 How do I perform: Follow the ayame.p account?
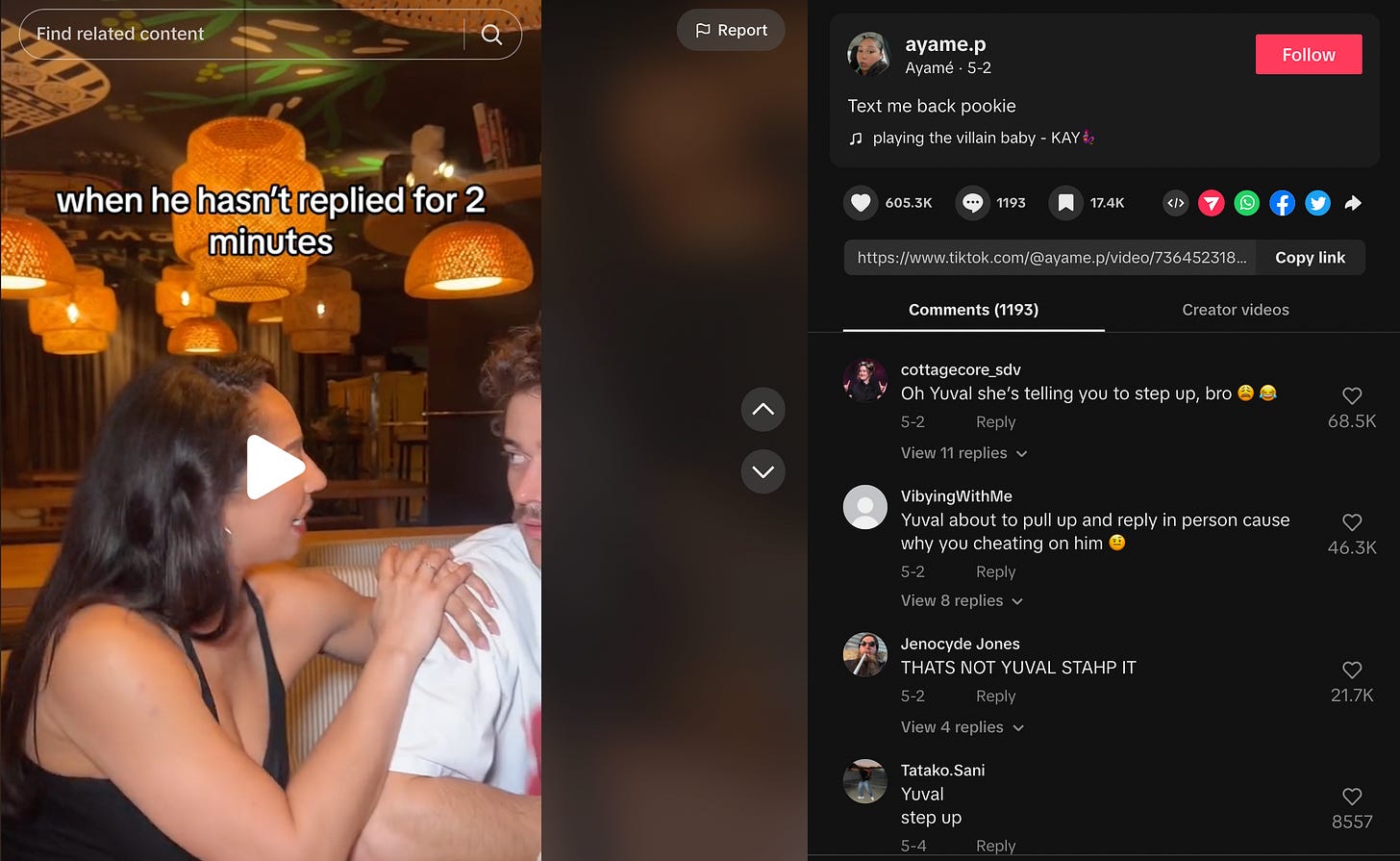pos(1309,55)
